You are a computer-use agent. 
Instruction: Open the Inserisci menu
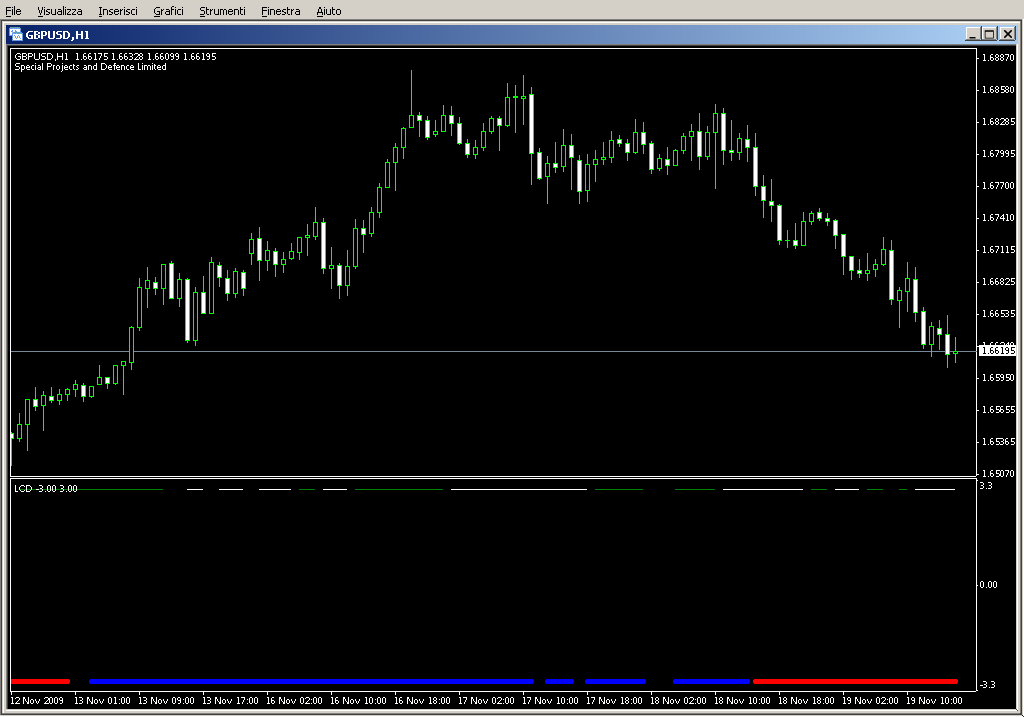(x=118, y=11)
